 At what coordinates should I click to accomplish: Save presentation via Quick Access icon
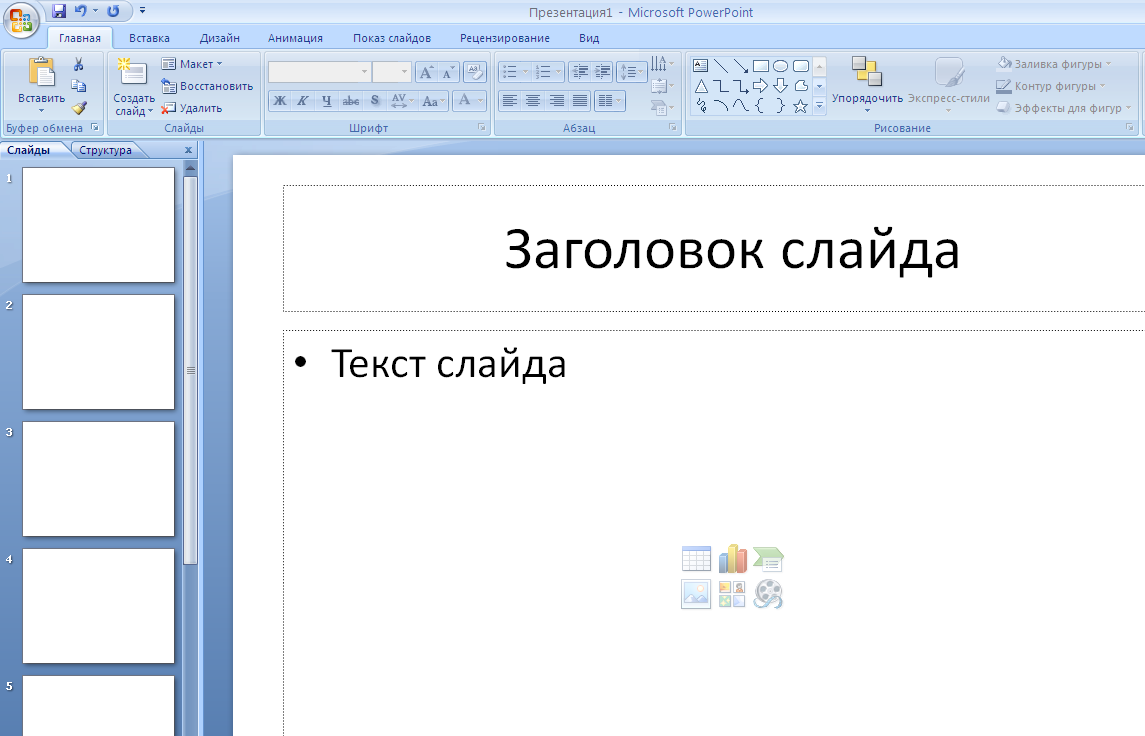[x=59, y=11]
